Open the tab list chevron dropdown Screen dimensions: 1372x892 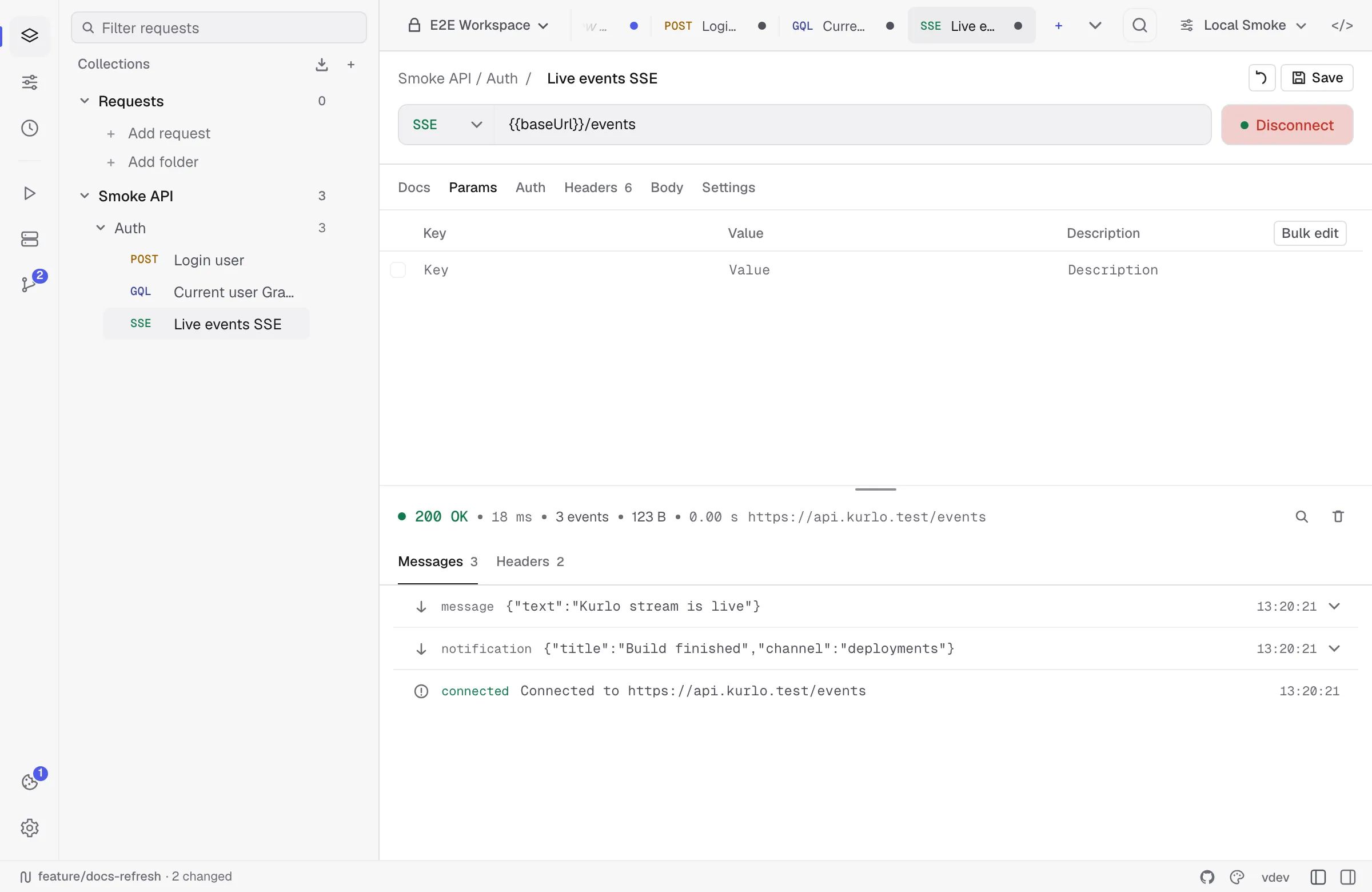coord(1095,25)
